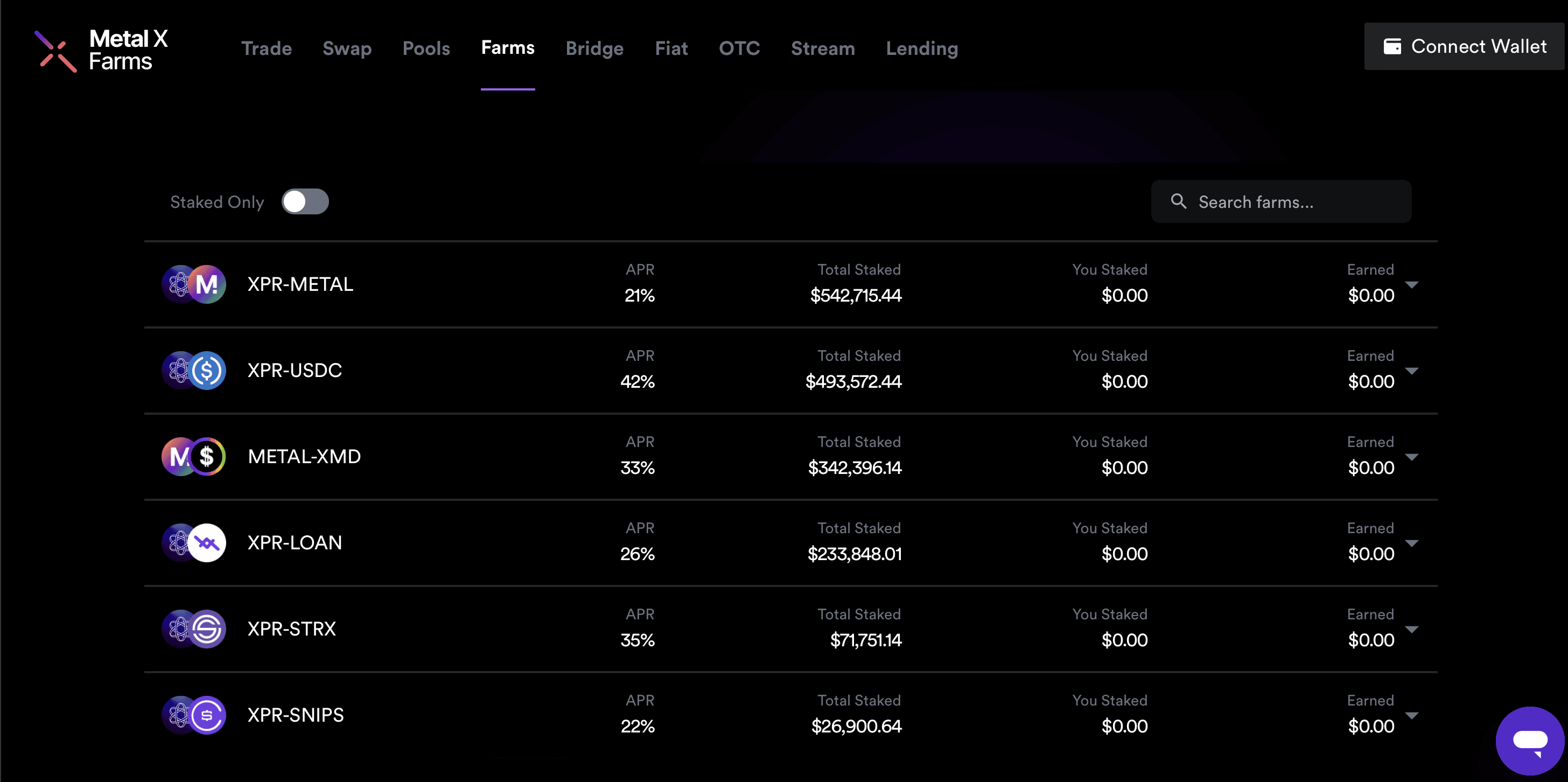1568x782 pixels.
Task: Open the chat support bubble
Action: click(1529, 741)
